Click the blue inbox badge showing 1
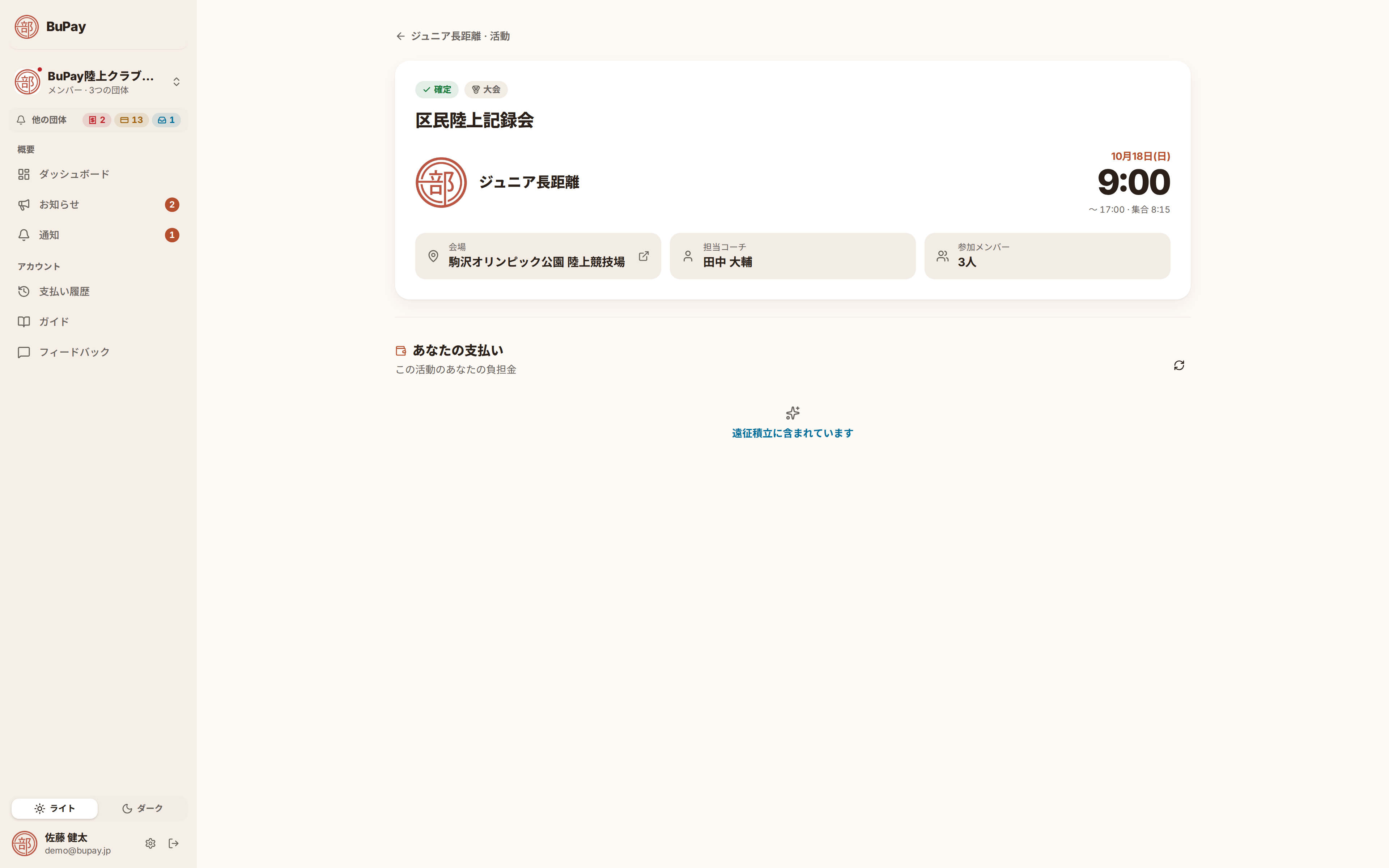Image resolution: width=1389 pixels, height=868 pixels. [x=166, y=120]
